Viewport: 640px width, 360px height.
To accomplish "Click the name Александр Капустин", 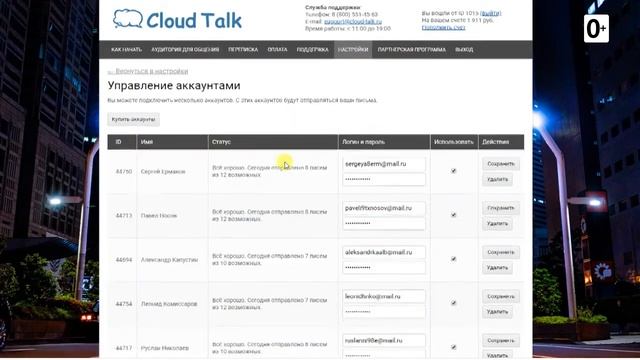I will click(169, 260).
